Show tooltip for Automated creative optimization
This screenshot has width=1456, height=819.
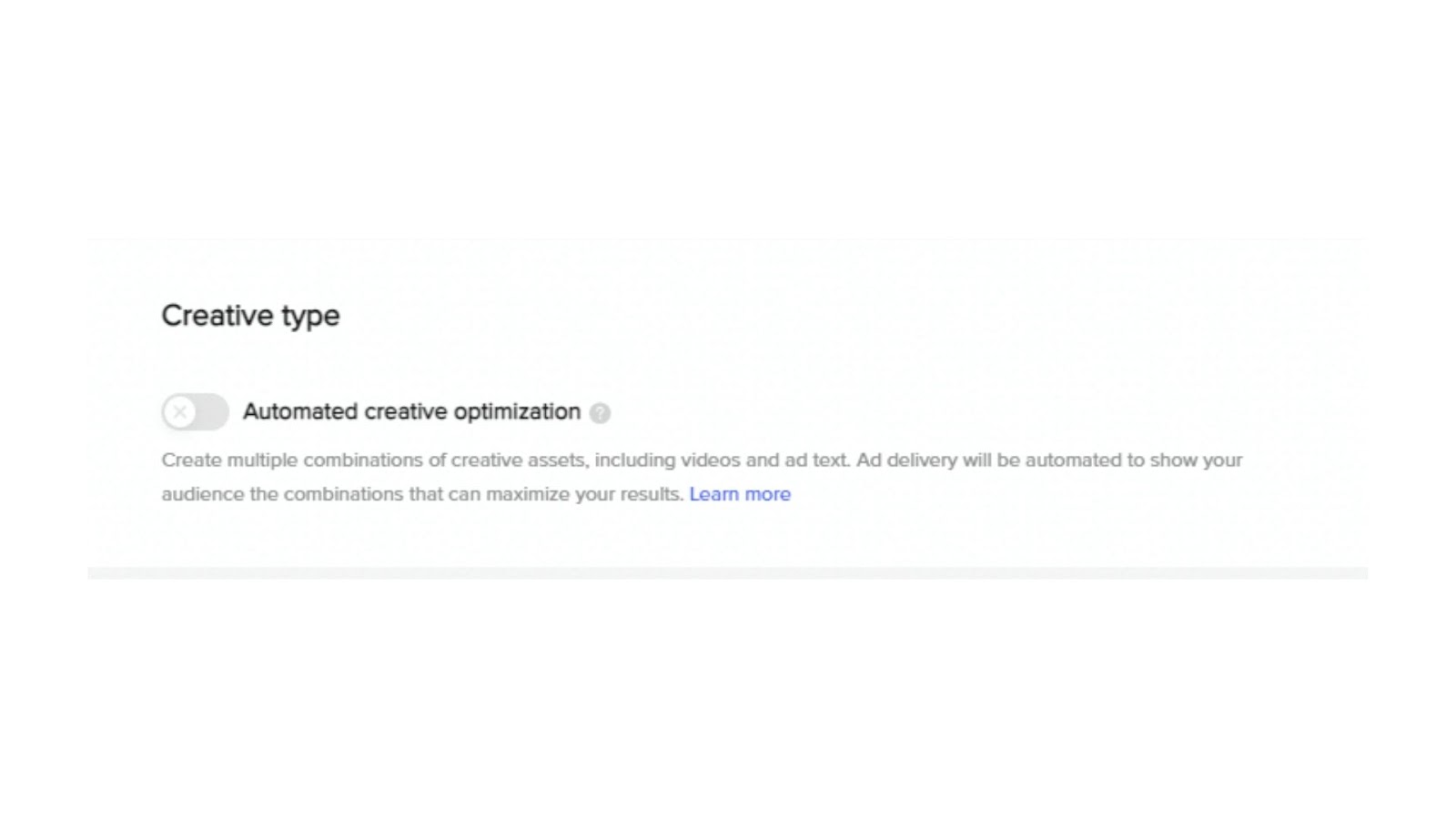coord(600,413)
